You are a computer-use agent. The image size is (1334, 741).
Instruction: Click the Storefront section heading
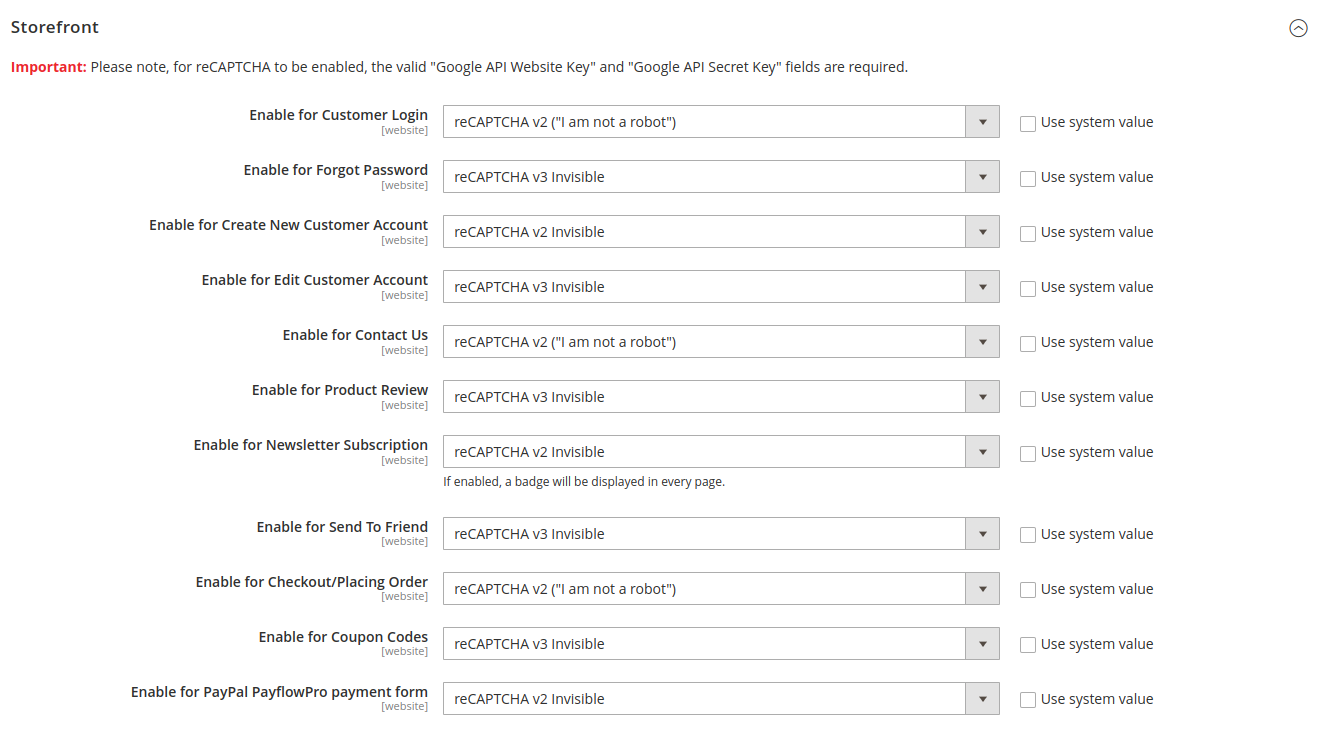[x=55, y=27]
